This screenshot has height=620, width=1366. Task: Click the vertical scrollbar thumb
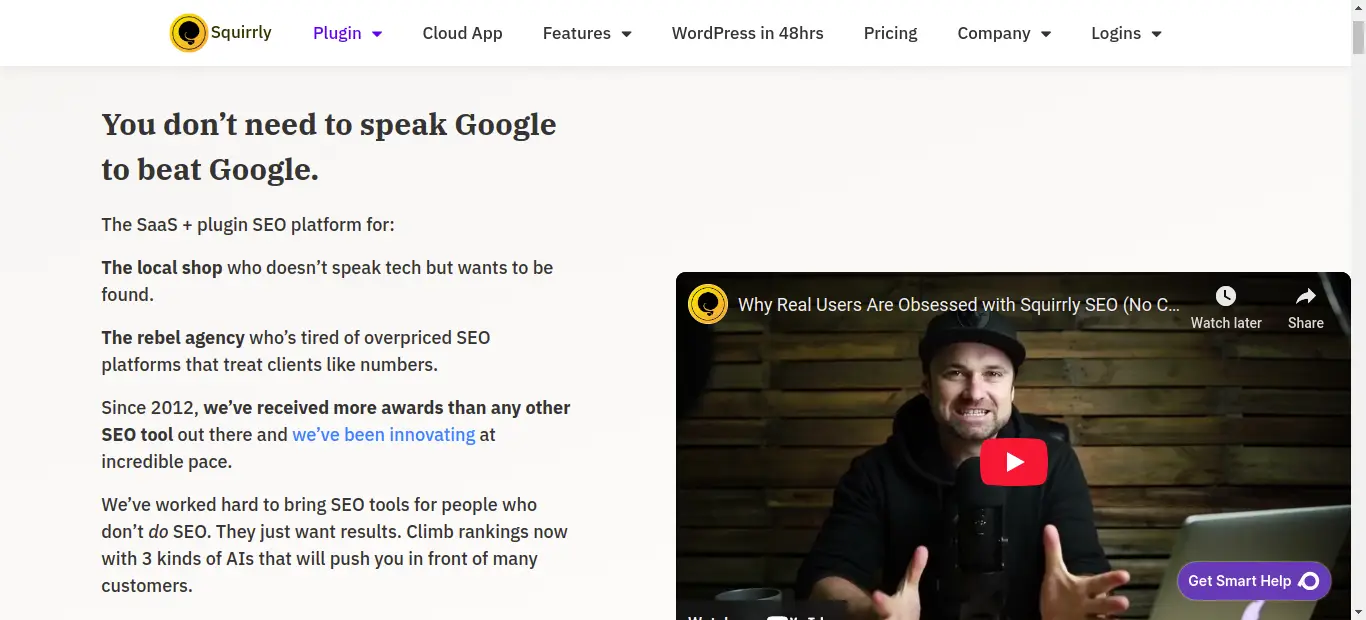[1357, 35]
